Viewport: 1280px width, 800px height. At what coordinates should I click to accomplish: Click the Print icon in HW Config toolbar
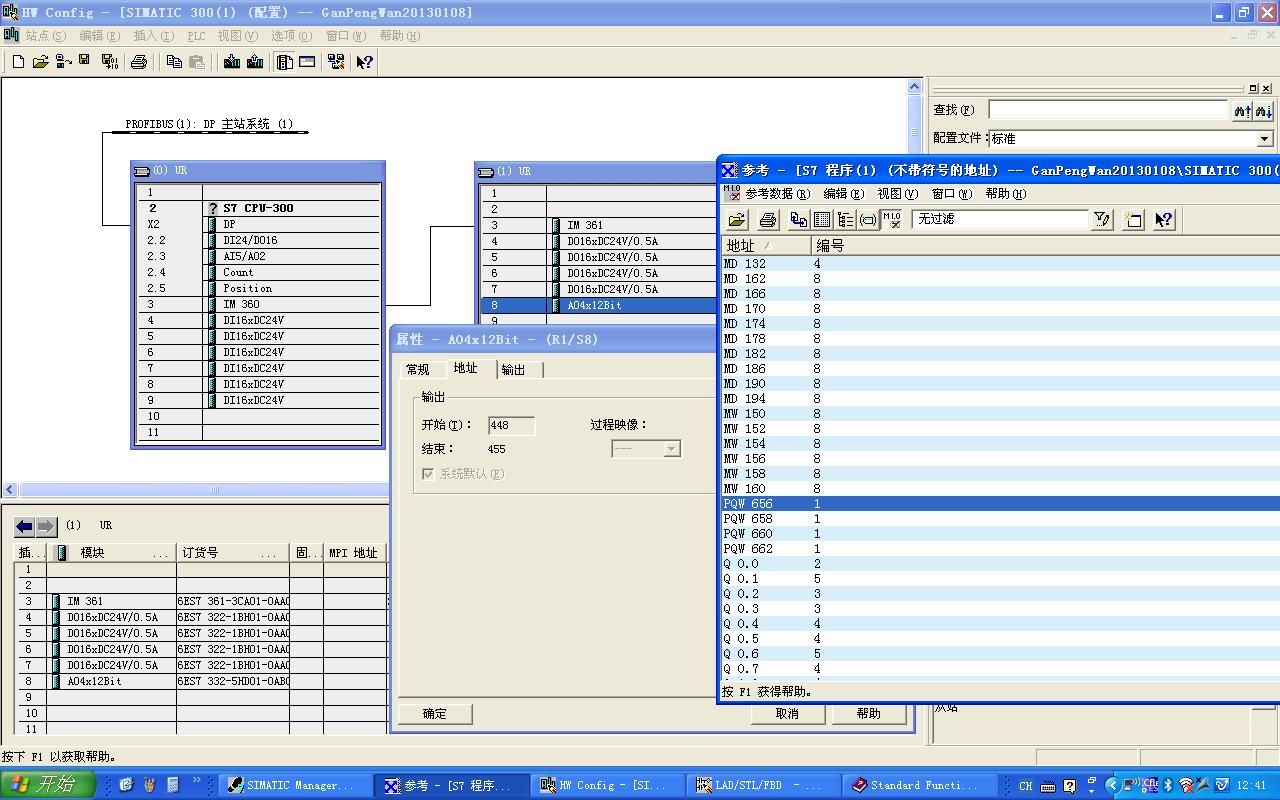(139, 62)
